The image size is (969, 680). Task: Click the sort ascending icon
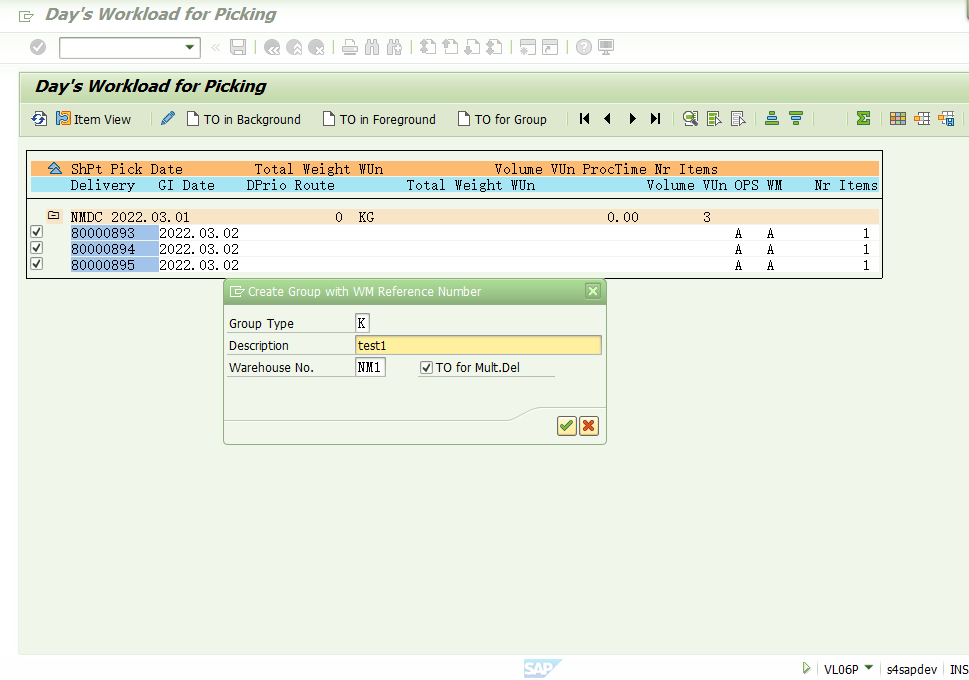coord(770,118)
